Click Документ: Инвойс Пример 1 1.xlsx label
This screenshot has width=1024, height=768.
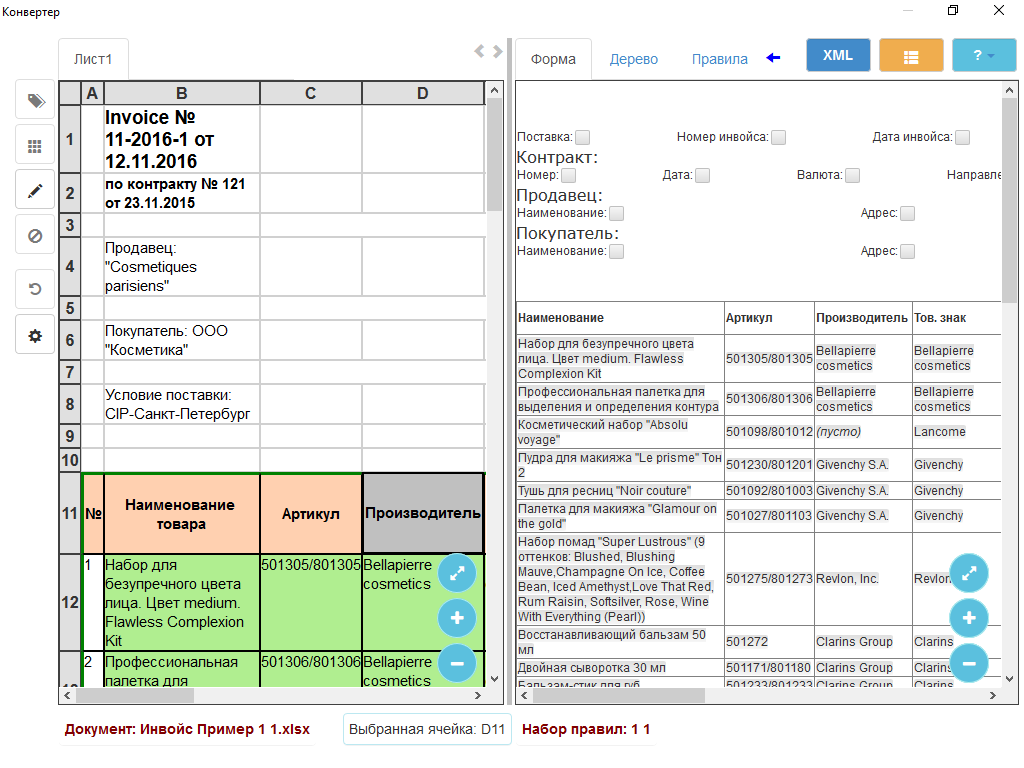pyautogui.click(x=187, y=729)
